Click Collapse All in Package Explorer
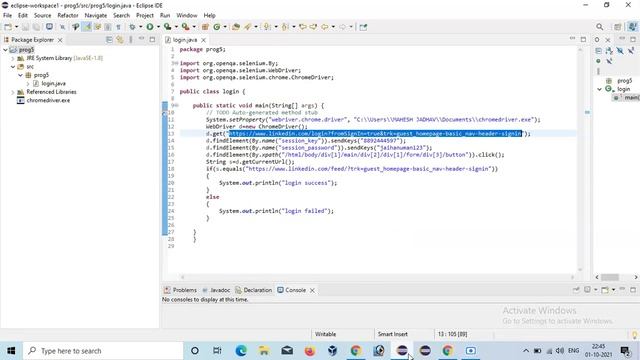This screenshot has height=360, width=640. pyautogui.click(x=109, y=40)
